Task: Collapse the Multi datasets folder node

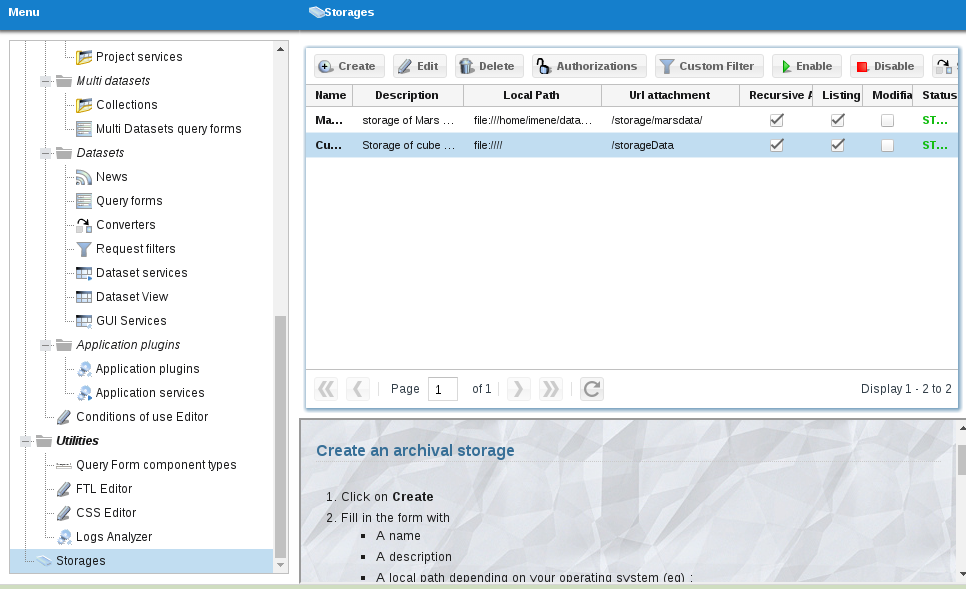Action: (46, 81)
